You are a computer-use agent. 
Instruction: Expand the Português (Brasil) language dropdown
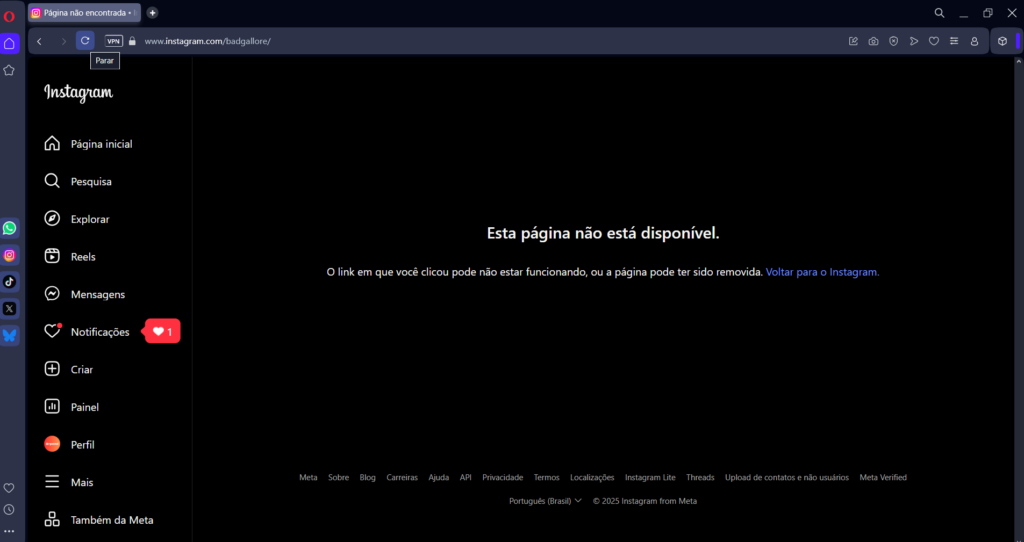(545, 501)
